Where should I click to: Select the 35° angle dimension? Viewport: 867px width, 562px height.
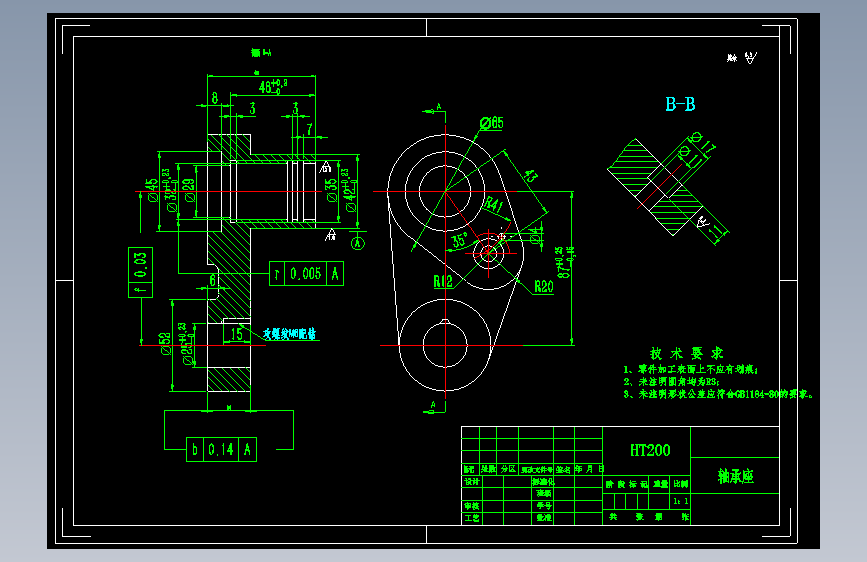pyautogui.click(x=459, y=241)
